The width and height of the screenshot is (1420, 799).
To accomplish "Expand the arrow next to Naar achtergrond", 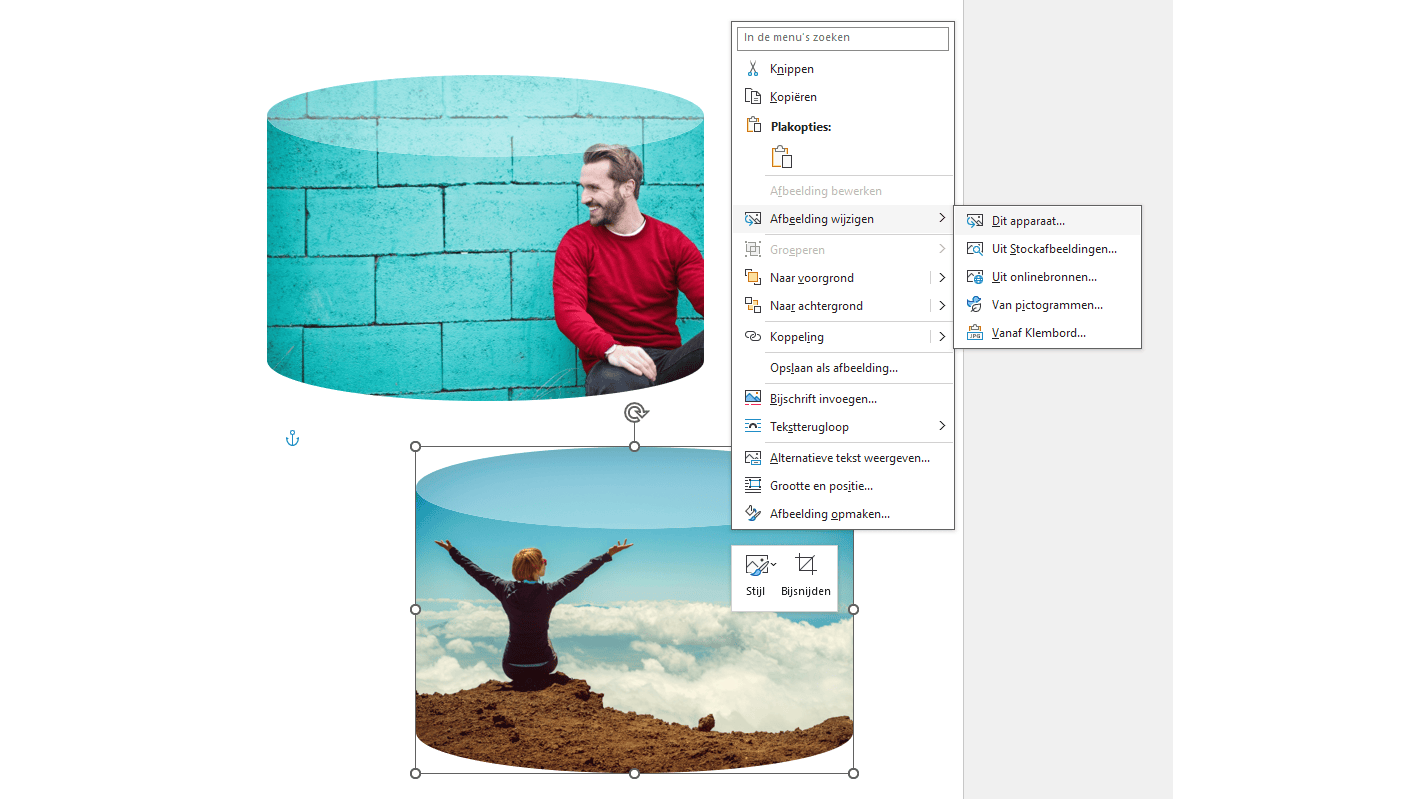I will tap(942, 306).
